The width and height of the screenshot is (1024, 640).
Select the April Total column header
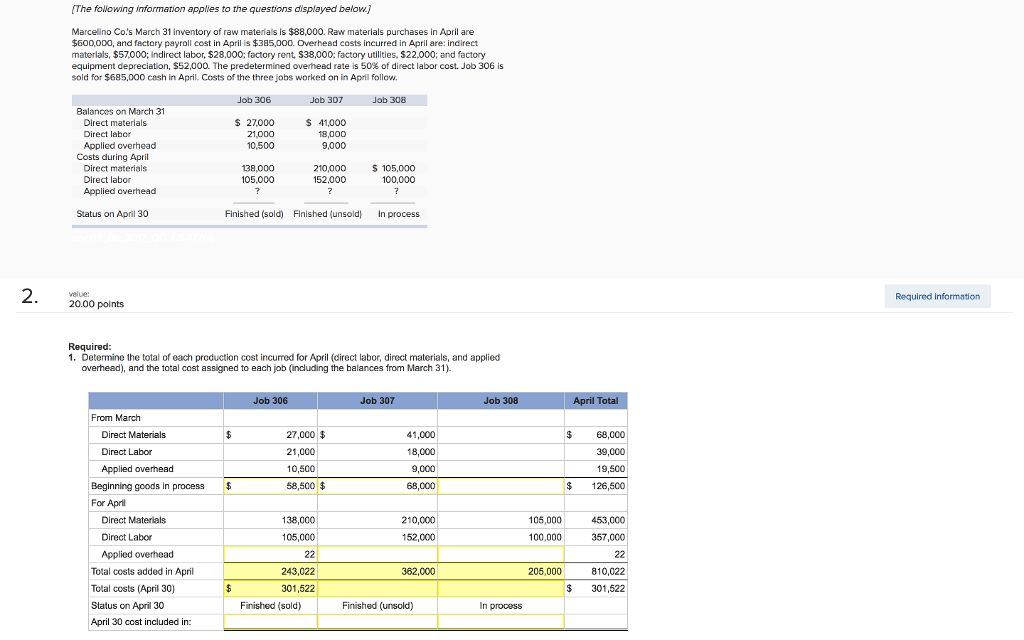click(596, 400)
